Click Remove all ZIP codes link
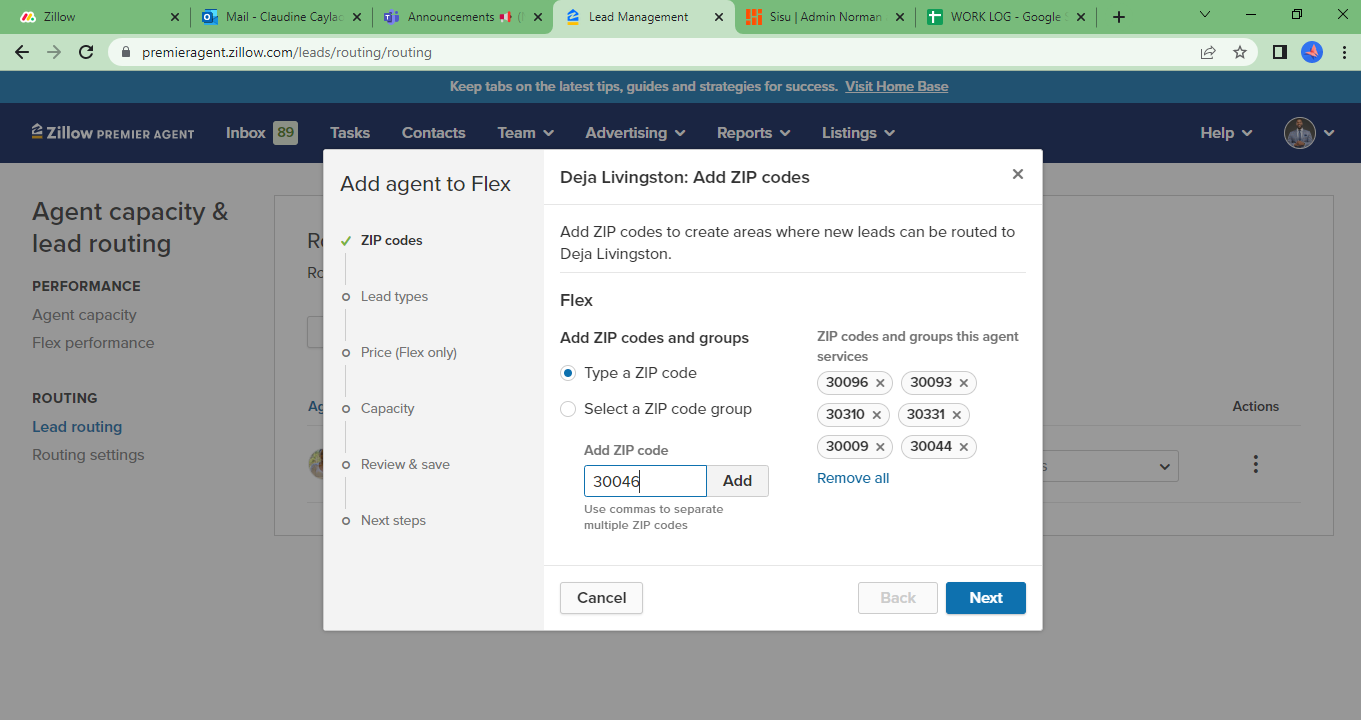This screenshot has height=720, width=1361. point(853,478)
